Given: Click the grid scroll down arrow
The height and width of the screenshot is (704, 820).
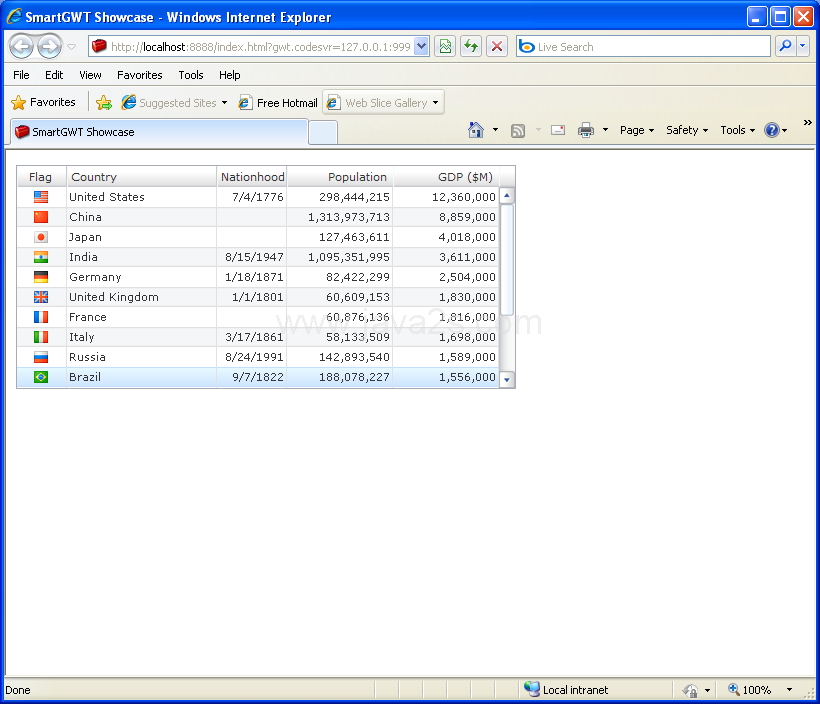Looking at the screenshot, I should point(507,379).
